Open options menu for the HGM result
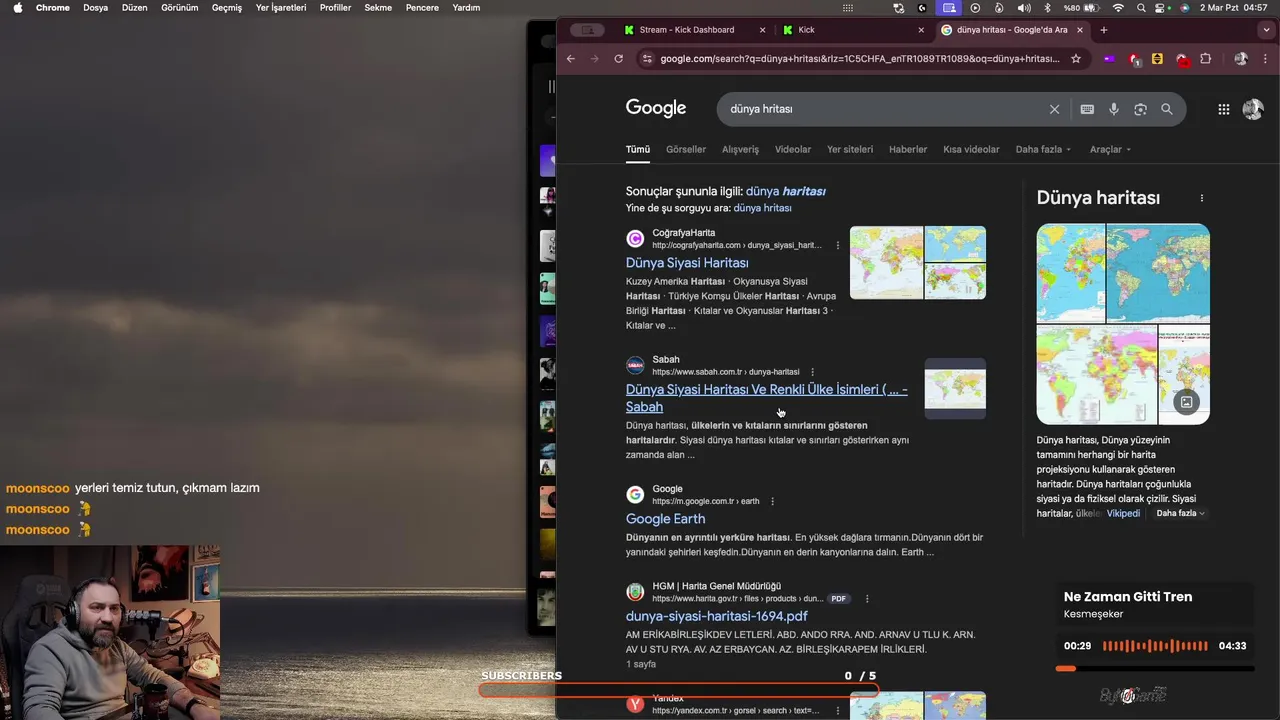The height and width of the screenshot is (720, 1280). tap(867, 599)
